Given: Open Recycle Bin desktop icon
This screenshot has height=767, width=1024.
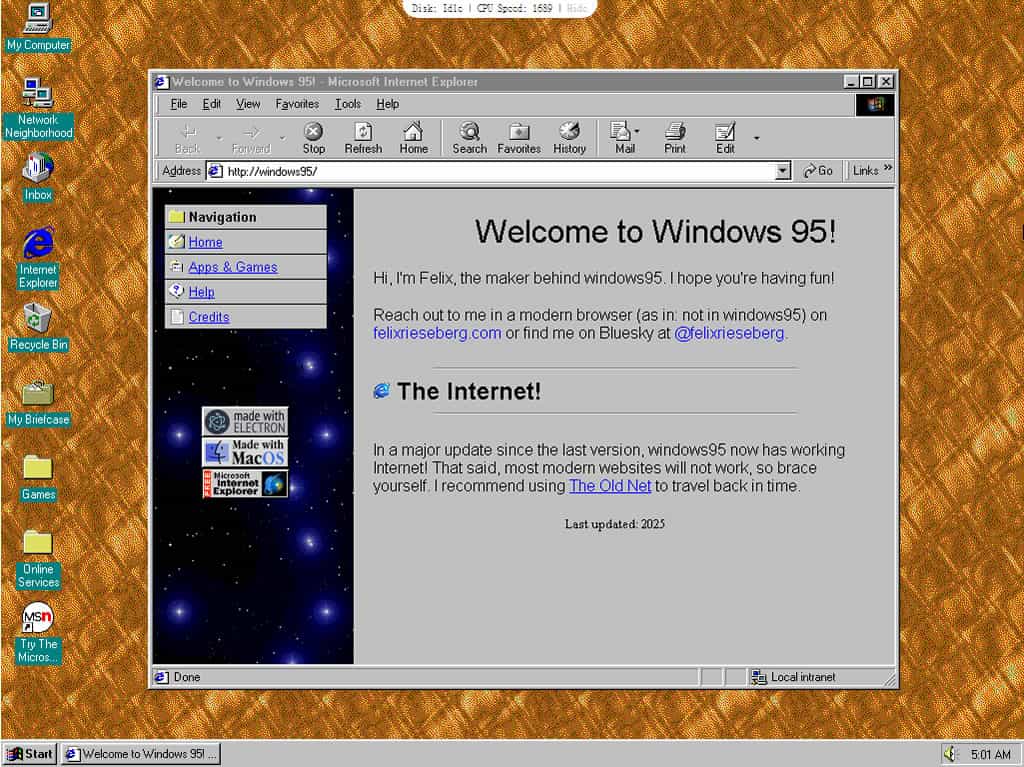Looking at the screenshot, I should [38, 320].
